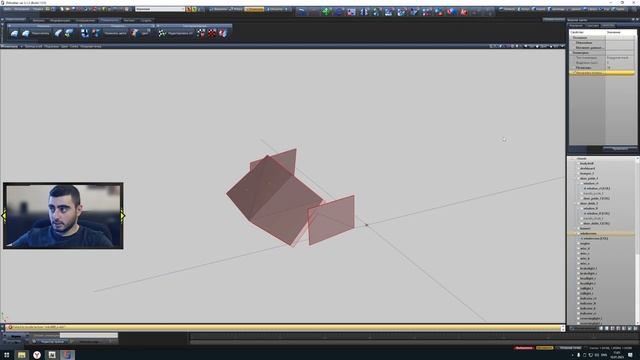640x360 pixels.
Task: Click the blue undo arrow icon
Action: click(x=302, y=12)
